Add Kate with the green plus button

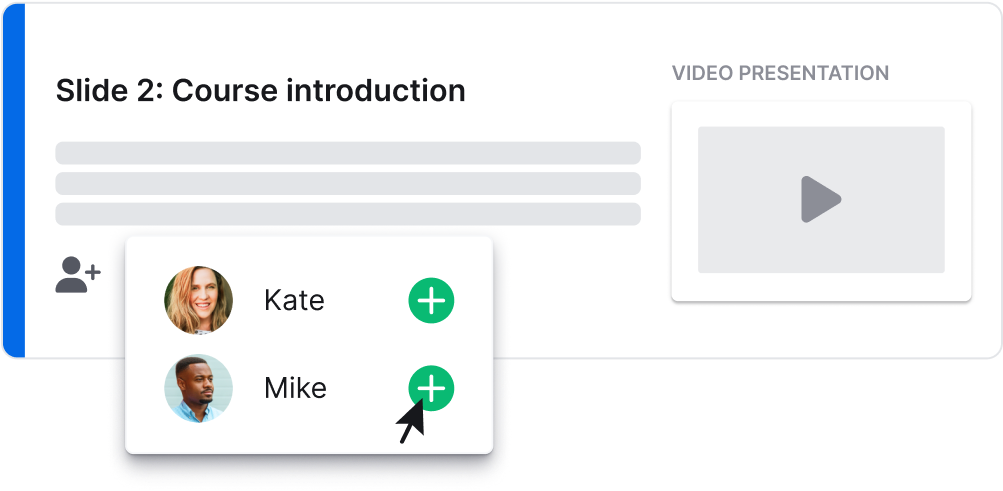(x=431, y=300)
